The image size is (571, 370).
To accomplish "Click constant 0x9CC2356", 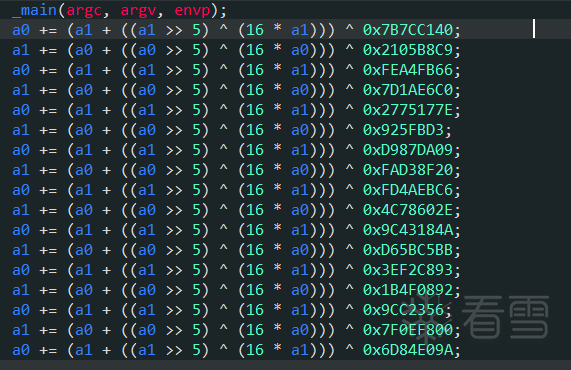I will click(403, 310).
